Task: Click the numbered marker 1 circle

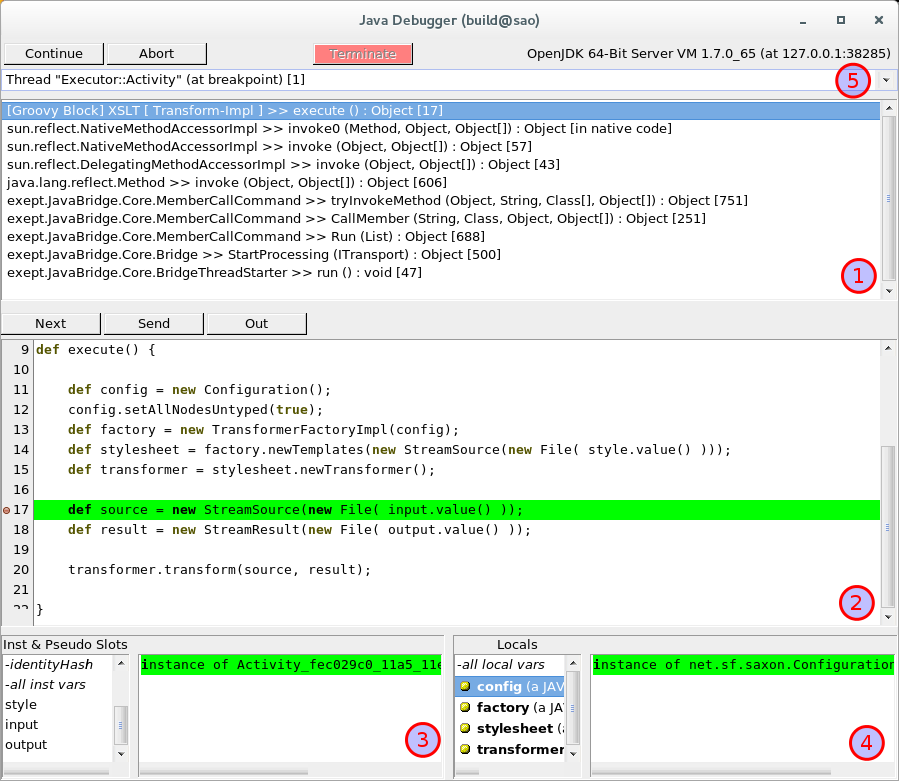Action: pos(858,275)
